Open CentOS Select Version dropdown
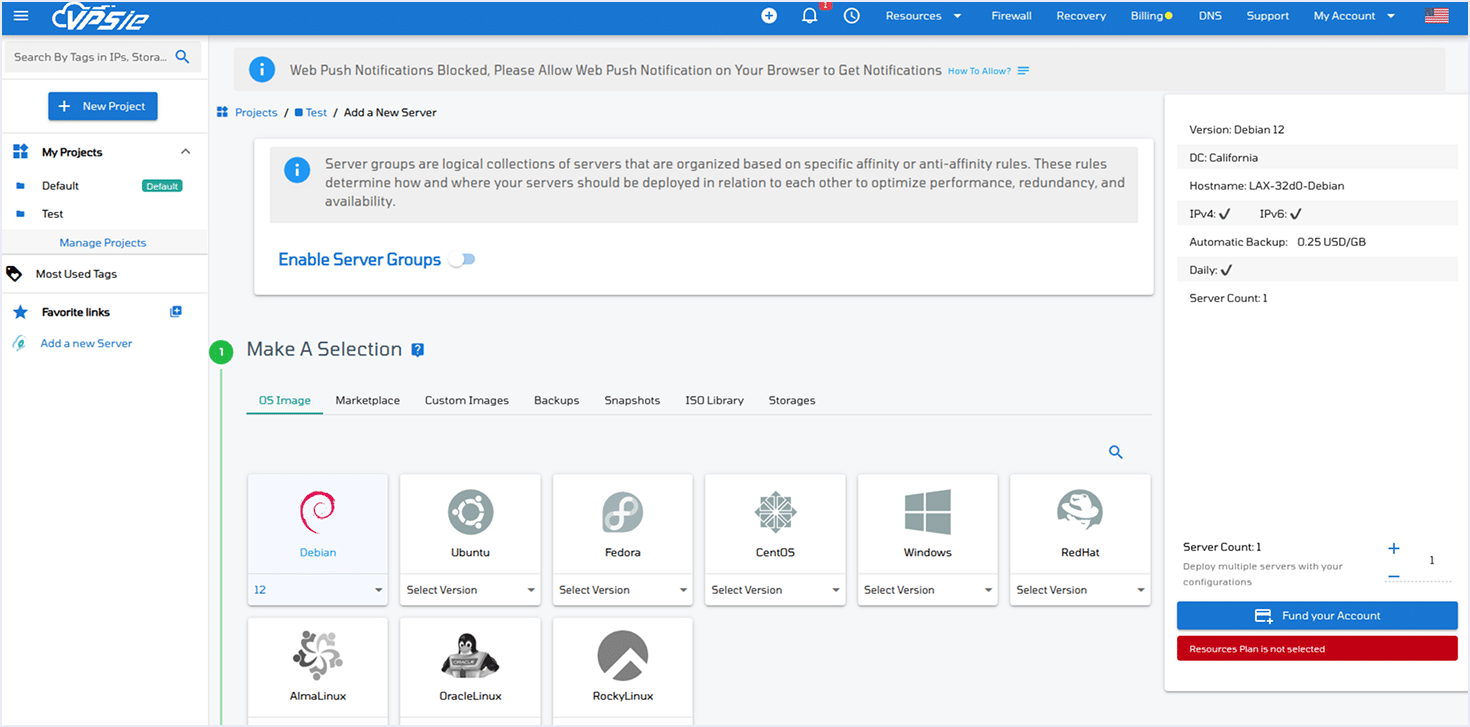The width and height of the screenshot is (1470, 727). click(x=775, y=590)
